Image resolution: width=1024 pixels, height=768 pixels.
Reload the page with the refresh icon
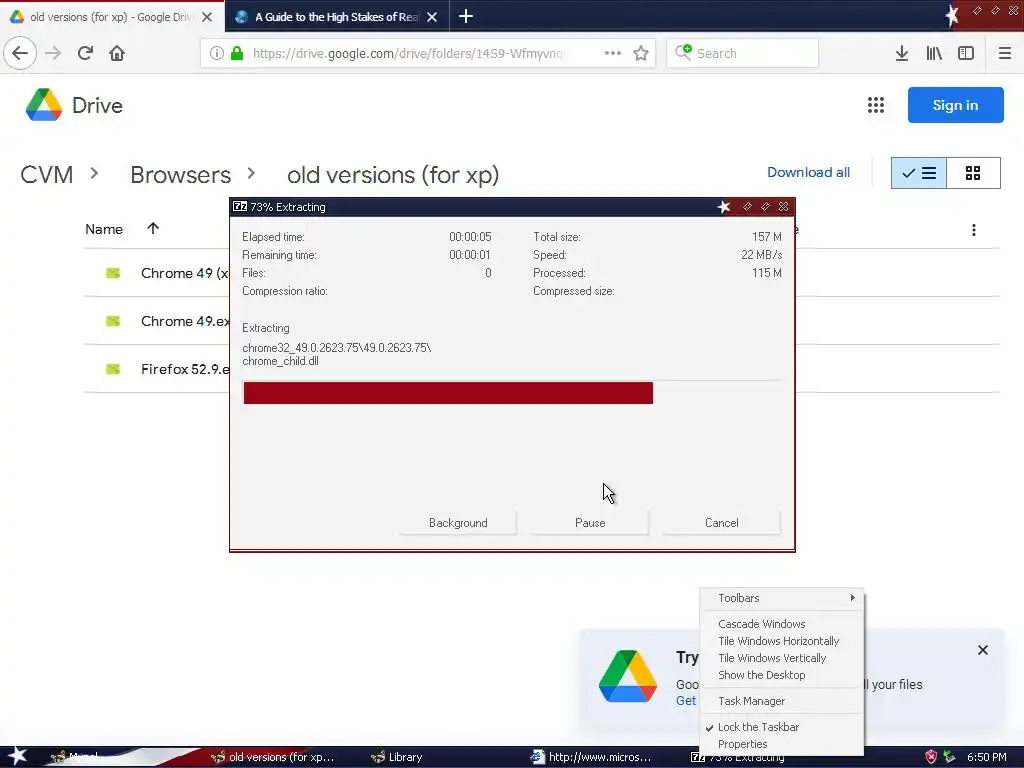[x=85, y=53]
